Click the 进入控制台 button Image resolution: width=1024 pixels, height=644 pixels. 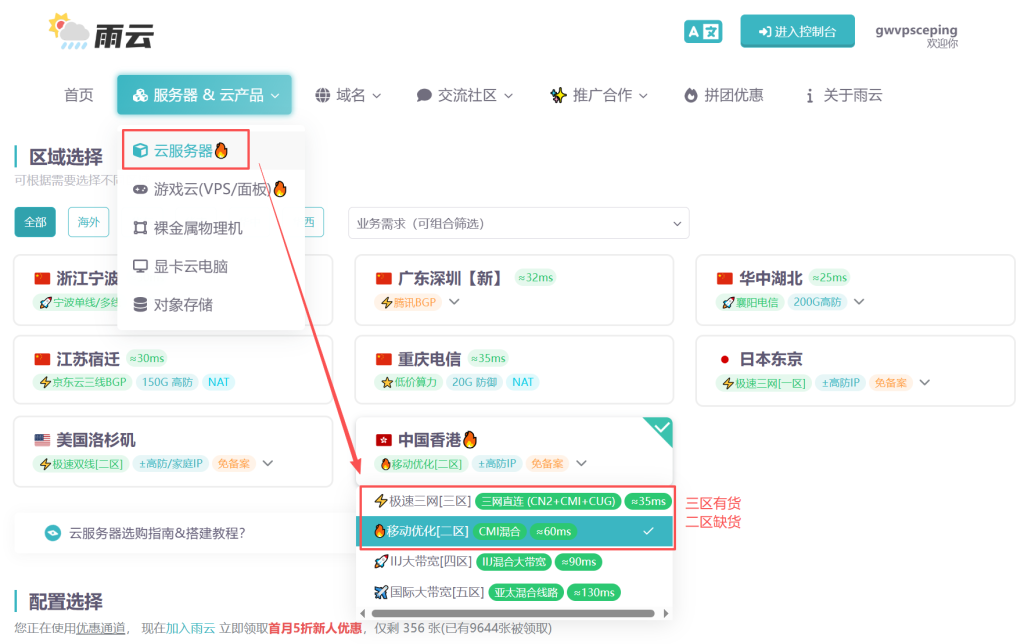point(797,31)
